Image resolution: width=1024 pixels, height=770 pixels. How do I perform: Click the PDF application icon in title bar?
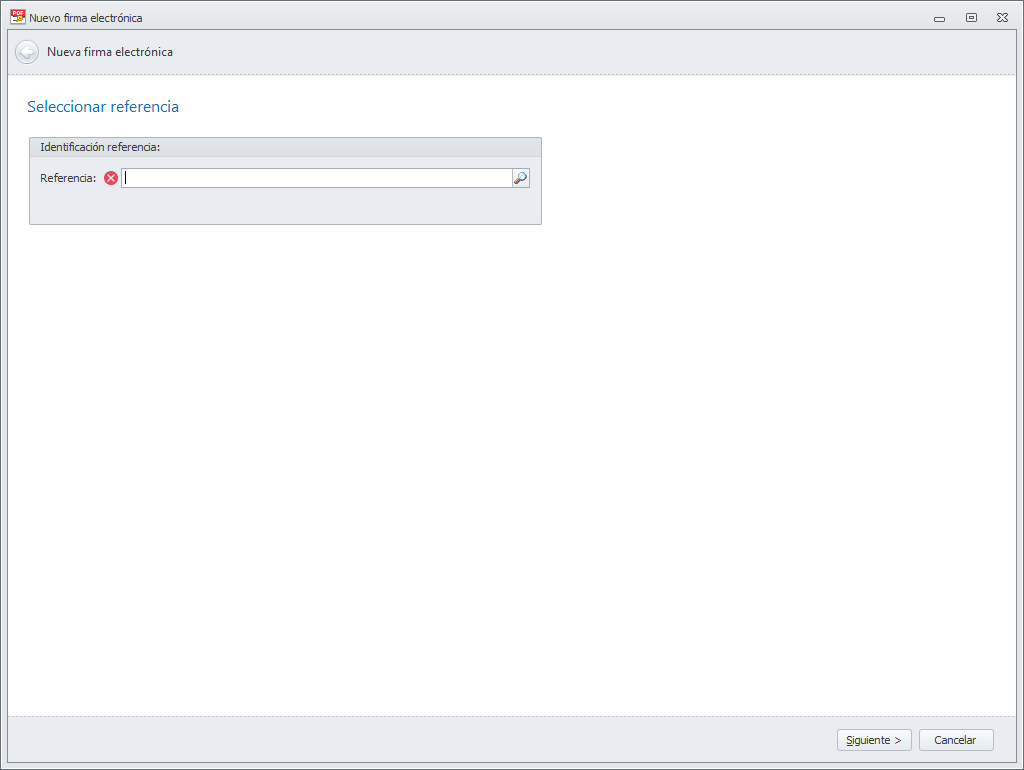coord(18,17)
